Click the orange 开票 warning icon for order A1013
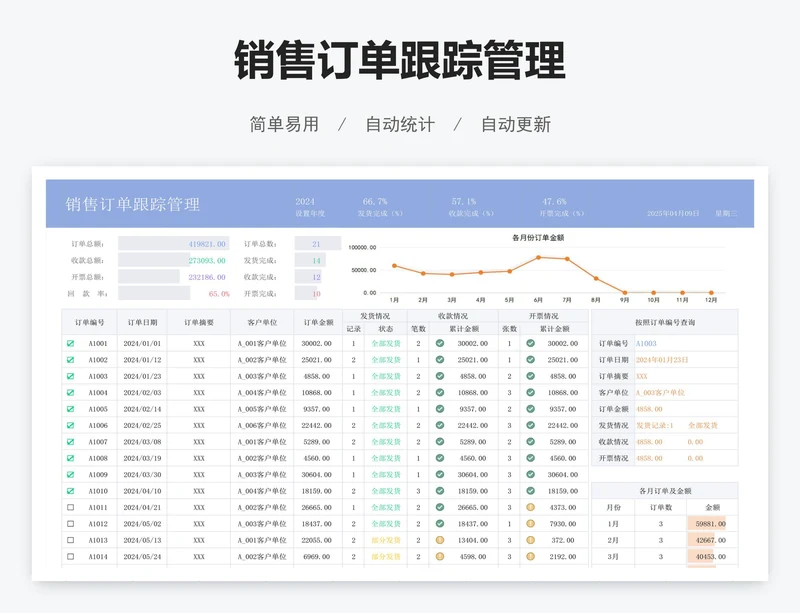800x613 pixels. 531,540
